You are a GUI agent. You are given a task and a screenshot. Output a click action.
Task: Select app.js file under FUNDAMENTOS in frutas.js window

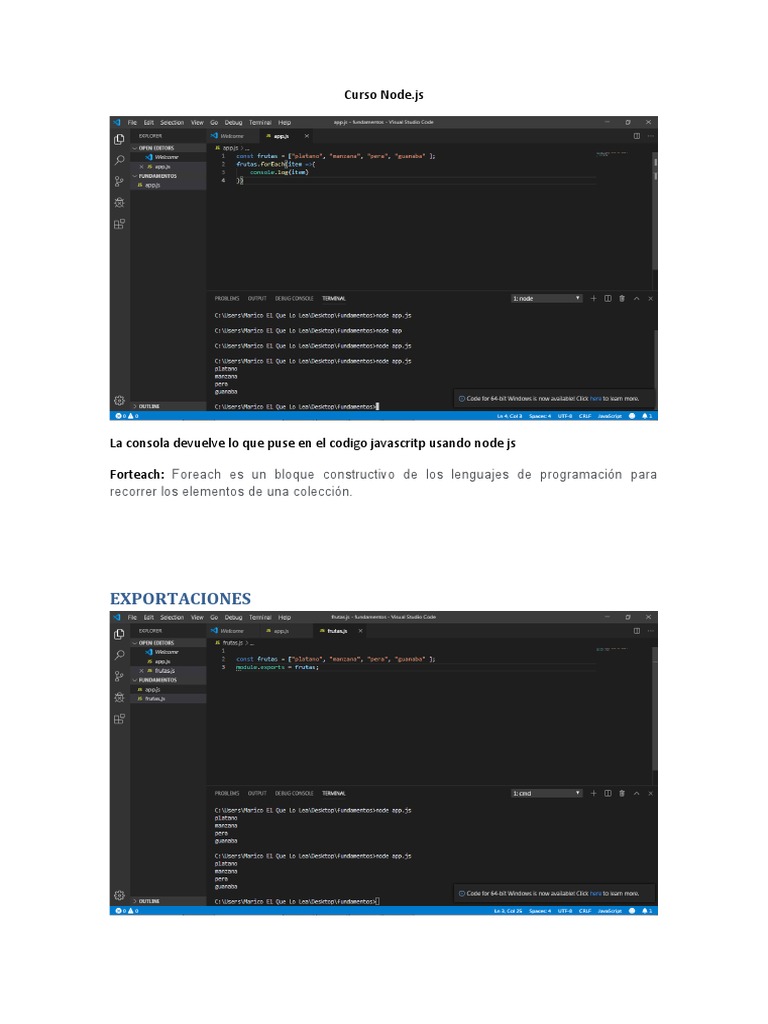168,690
